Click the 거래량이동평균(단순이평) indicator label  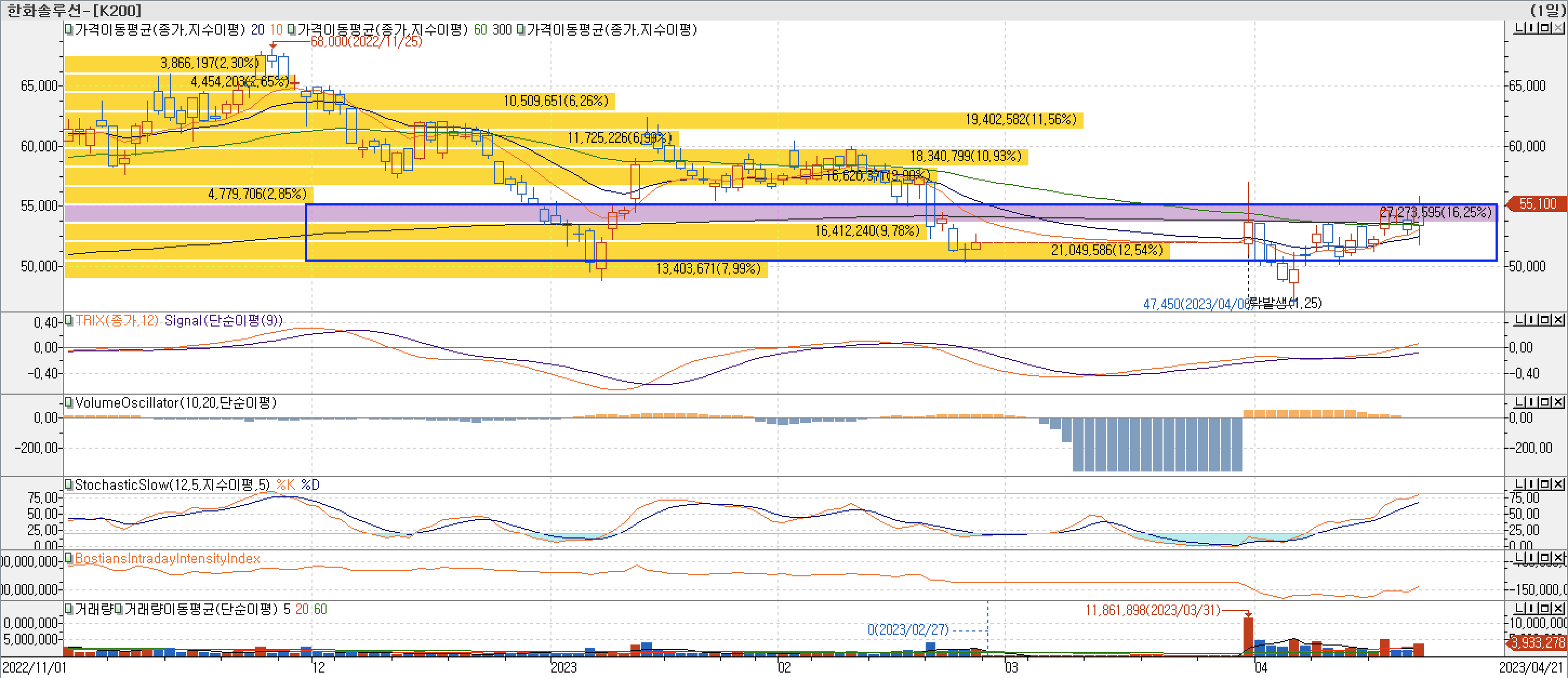(201, 609)
